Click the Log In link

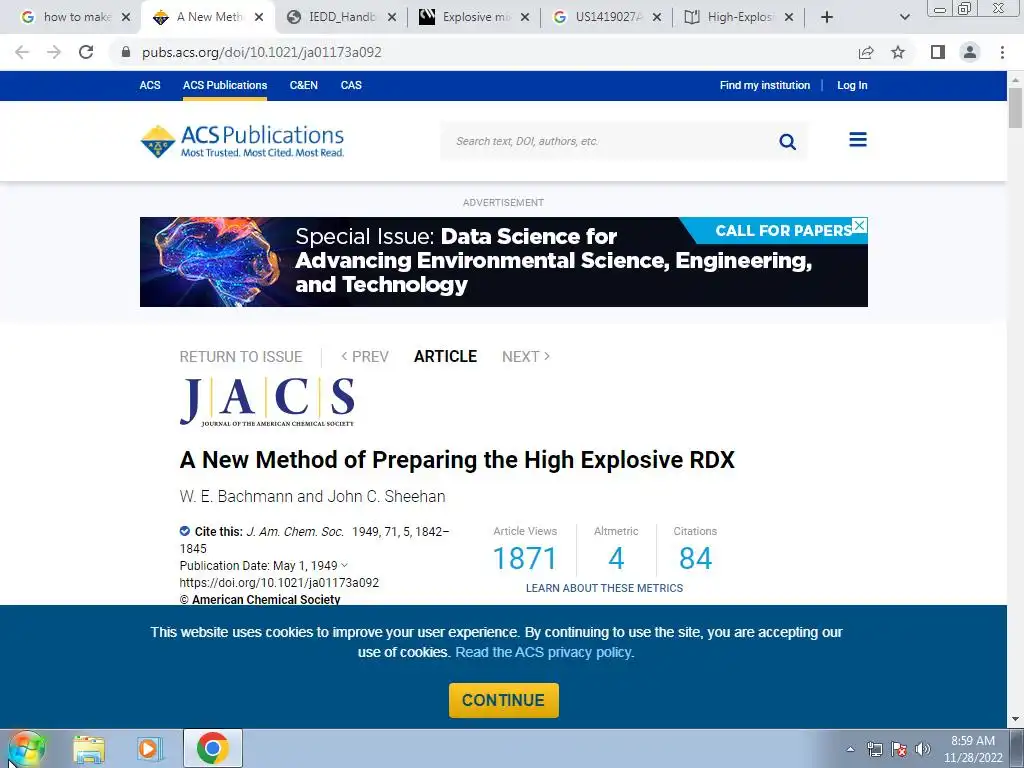pyautogui.click(x=852, y=85)
